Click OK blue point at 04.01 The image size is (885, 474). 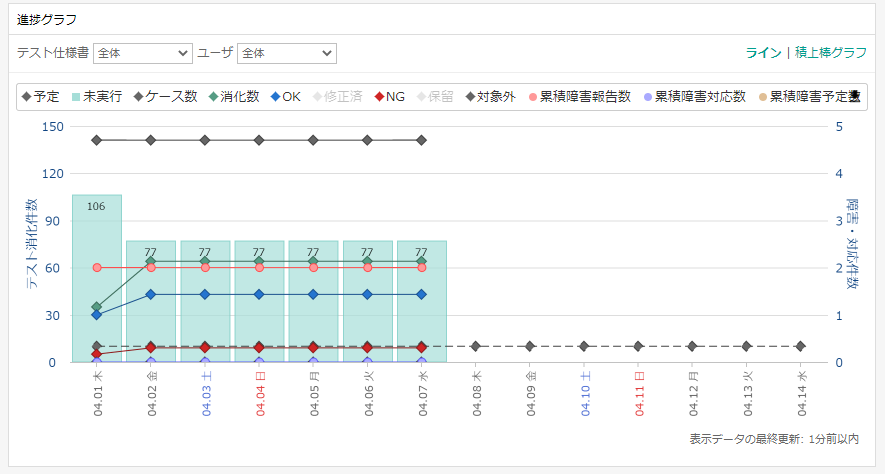(x=97, y=315)
